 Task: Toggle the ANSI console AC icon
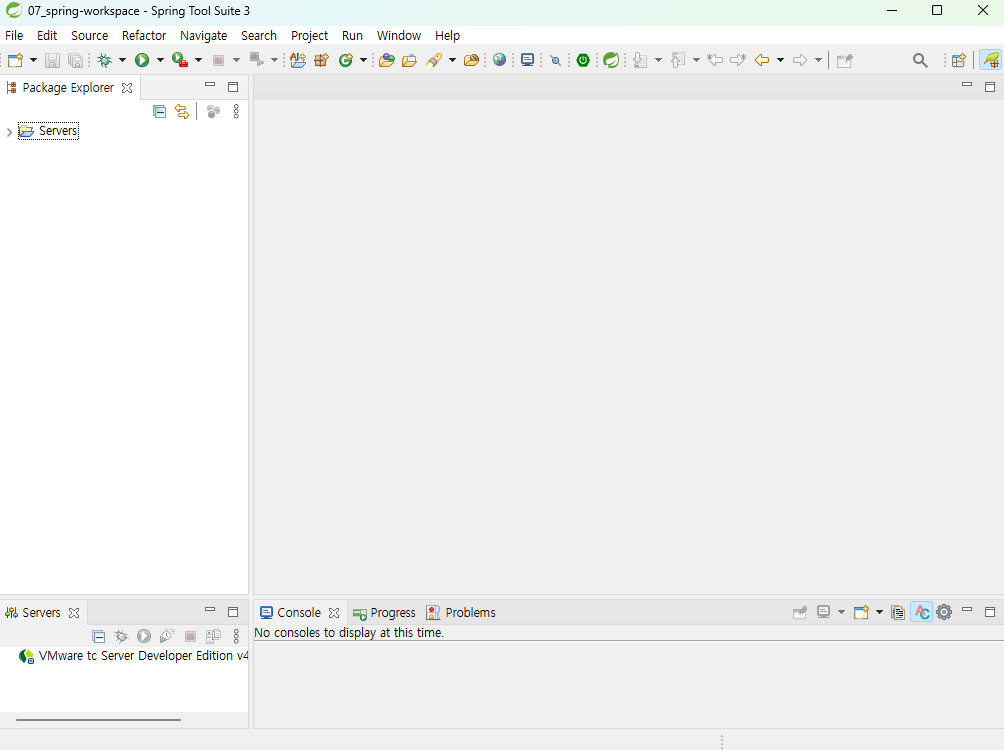921,612
